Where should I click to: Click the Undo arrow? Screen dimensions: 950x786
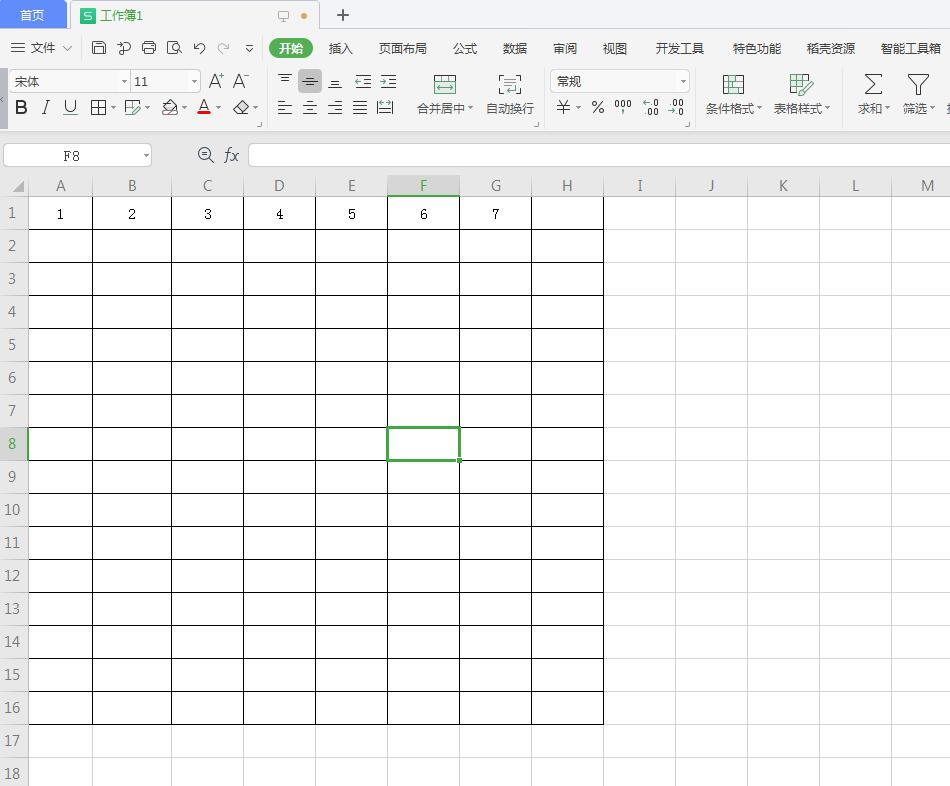click(199, 48)
